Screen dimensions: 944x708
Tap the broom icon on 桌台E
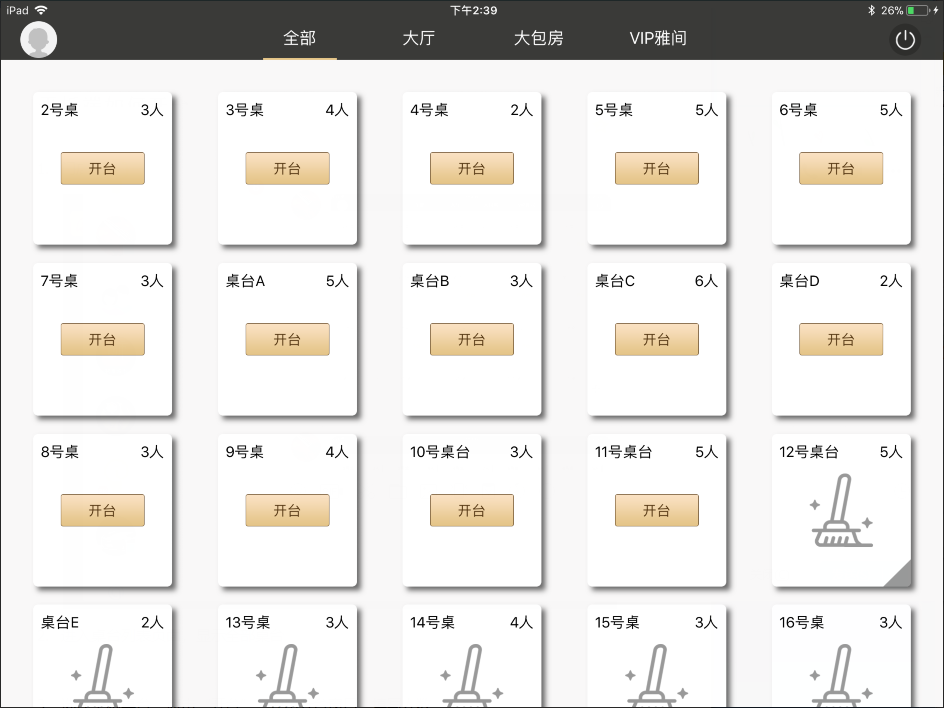tap(102, 678)
